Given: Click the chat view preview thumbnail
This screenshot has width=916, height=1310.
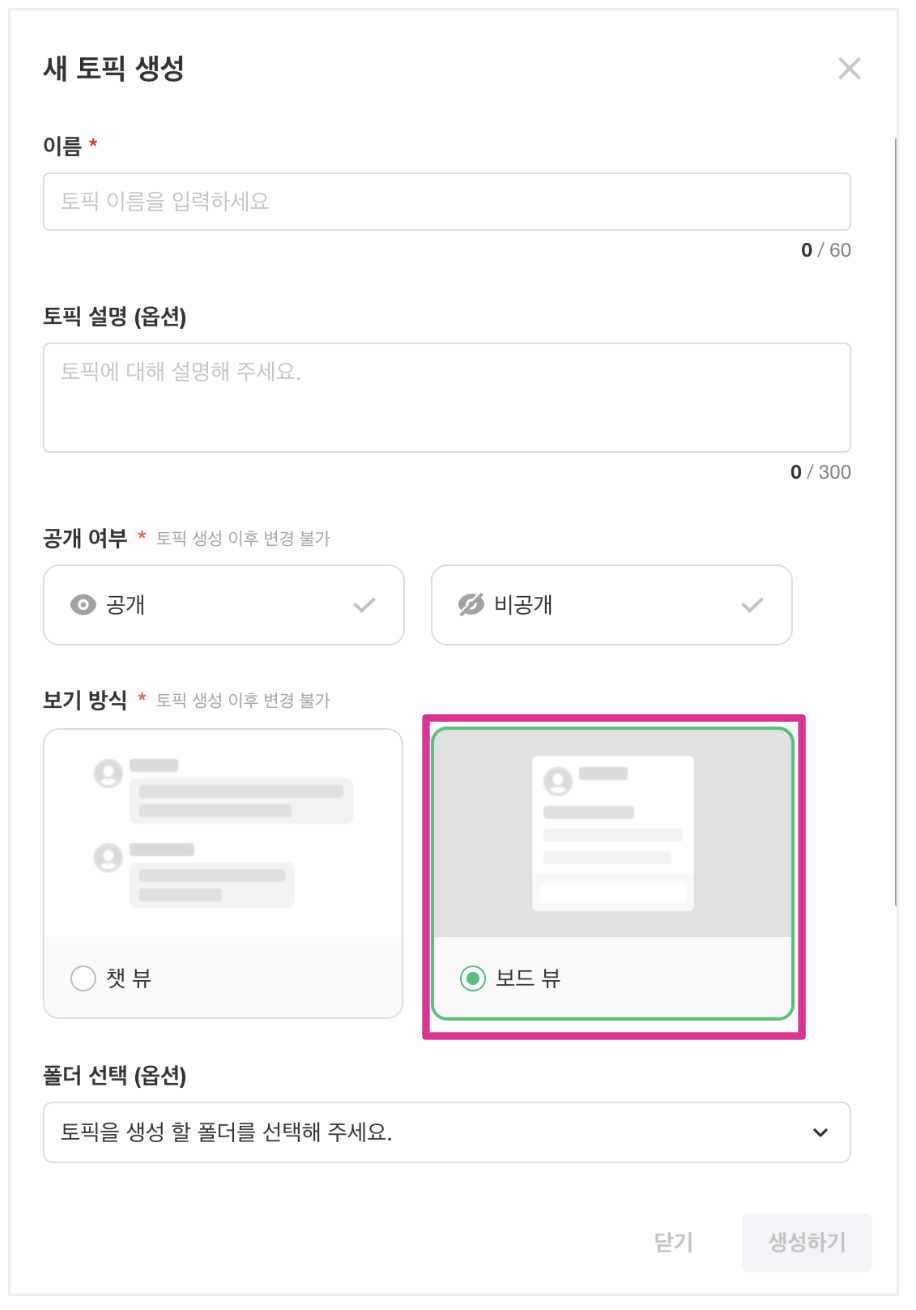Looking at the screenshot, I should click(x=223, y=833).
